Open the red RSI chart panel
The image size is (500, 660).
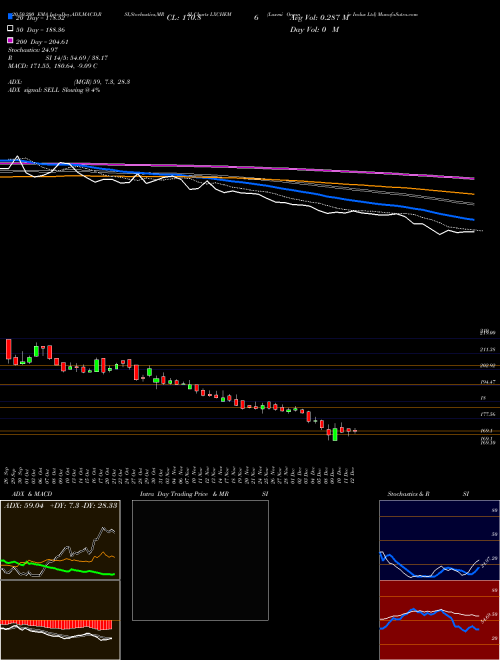point(439,620)
